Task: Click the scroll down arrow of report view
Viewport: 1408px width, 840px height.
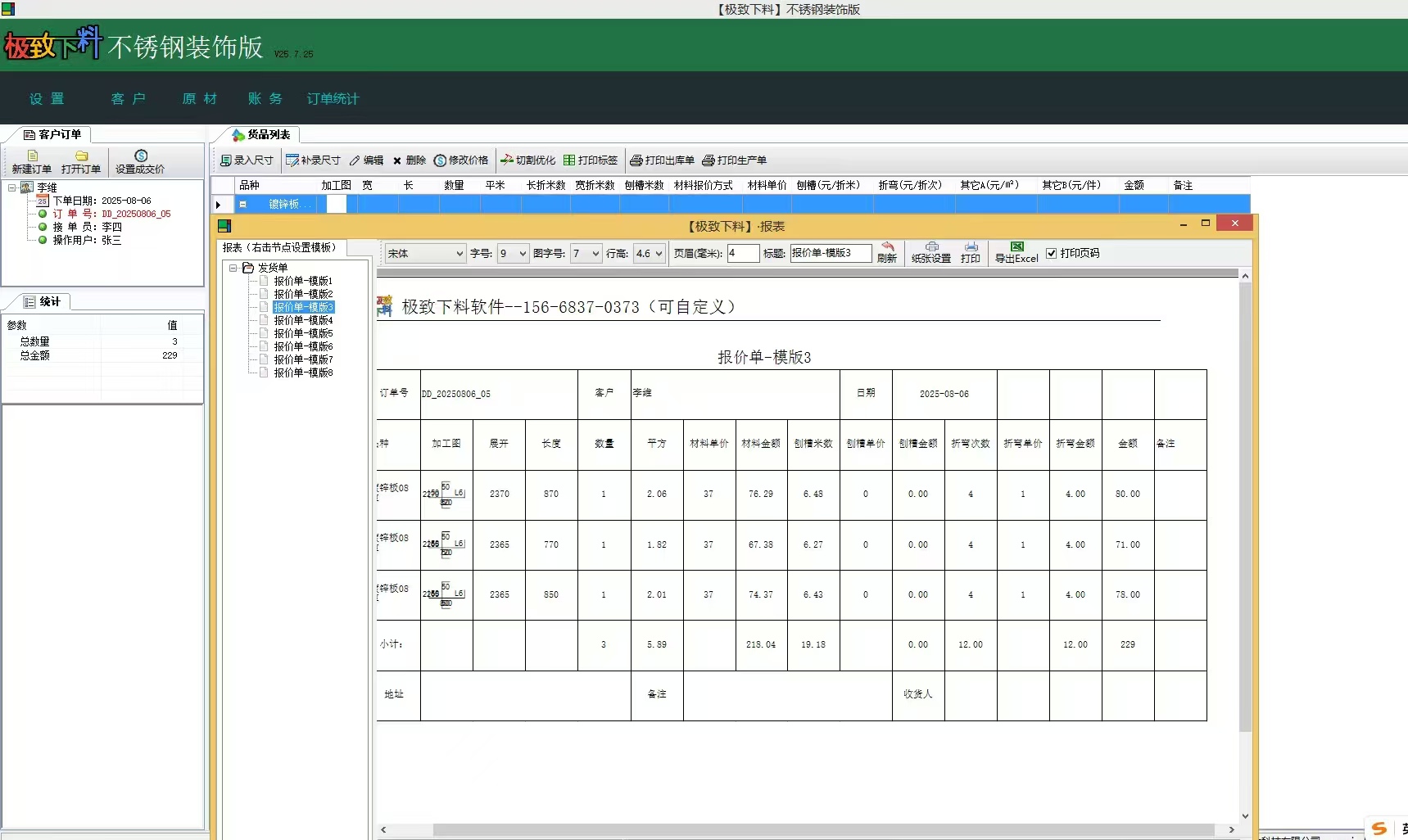Action: 1245,816
